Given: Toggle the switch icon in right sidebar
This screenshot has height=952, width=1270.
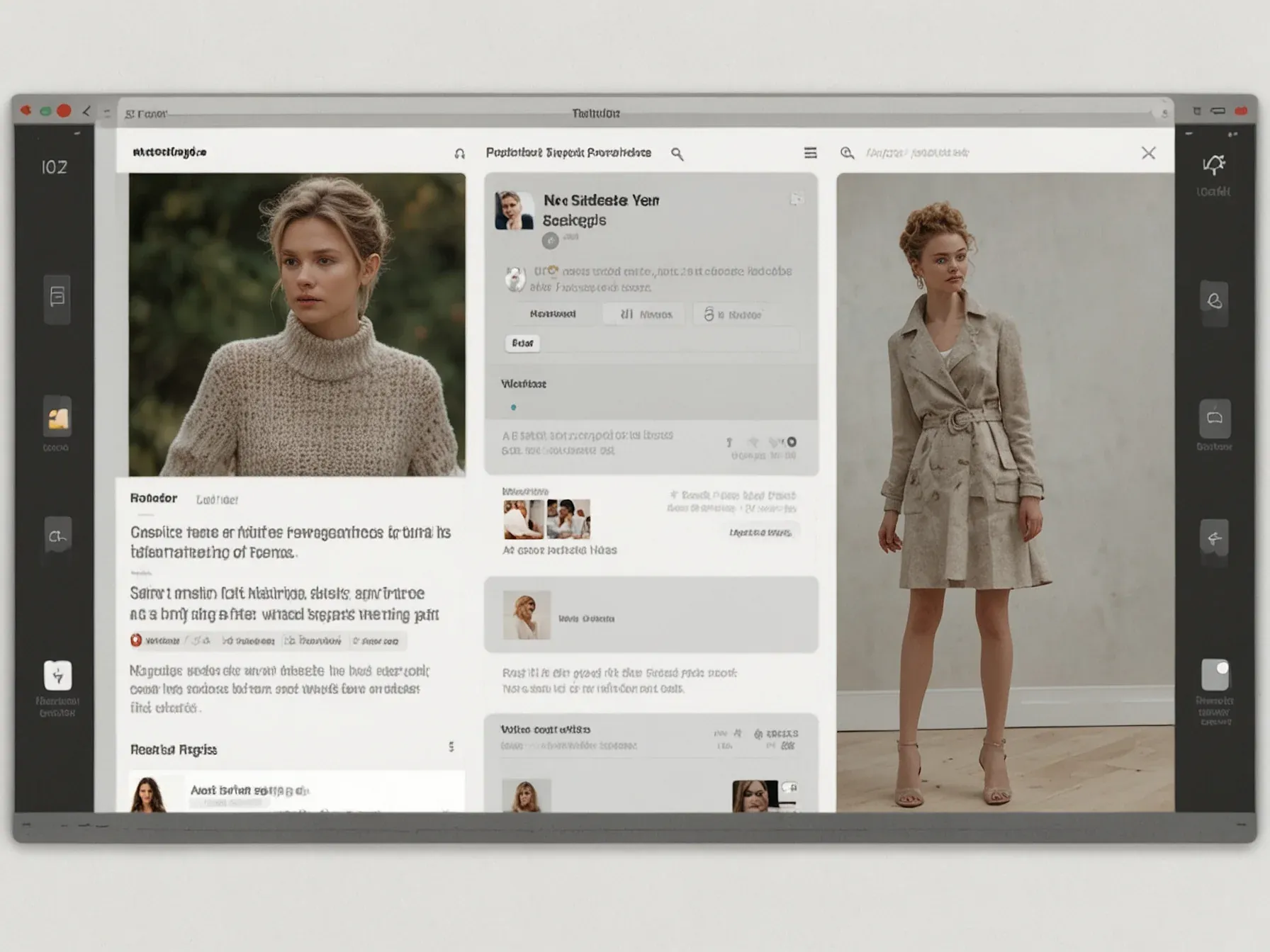Looking at the screenshot, I should click(x=1215, y=674).
